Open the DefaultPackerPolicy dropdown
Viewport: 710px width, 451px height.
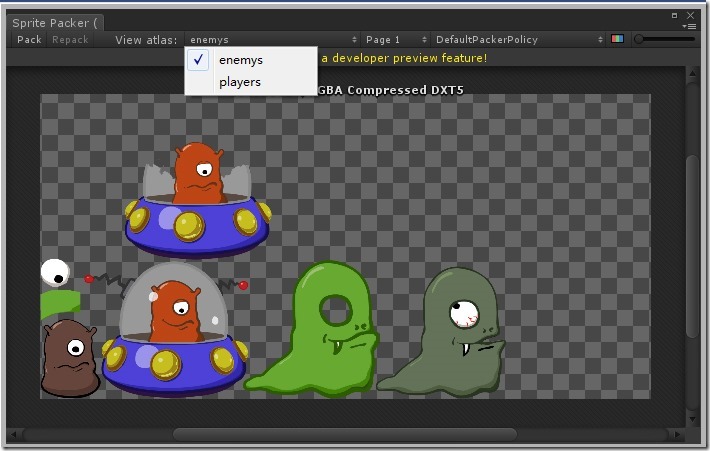click(x=518, y=40)
